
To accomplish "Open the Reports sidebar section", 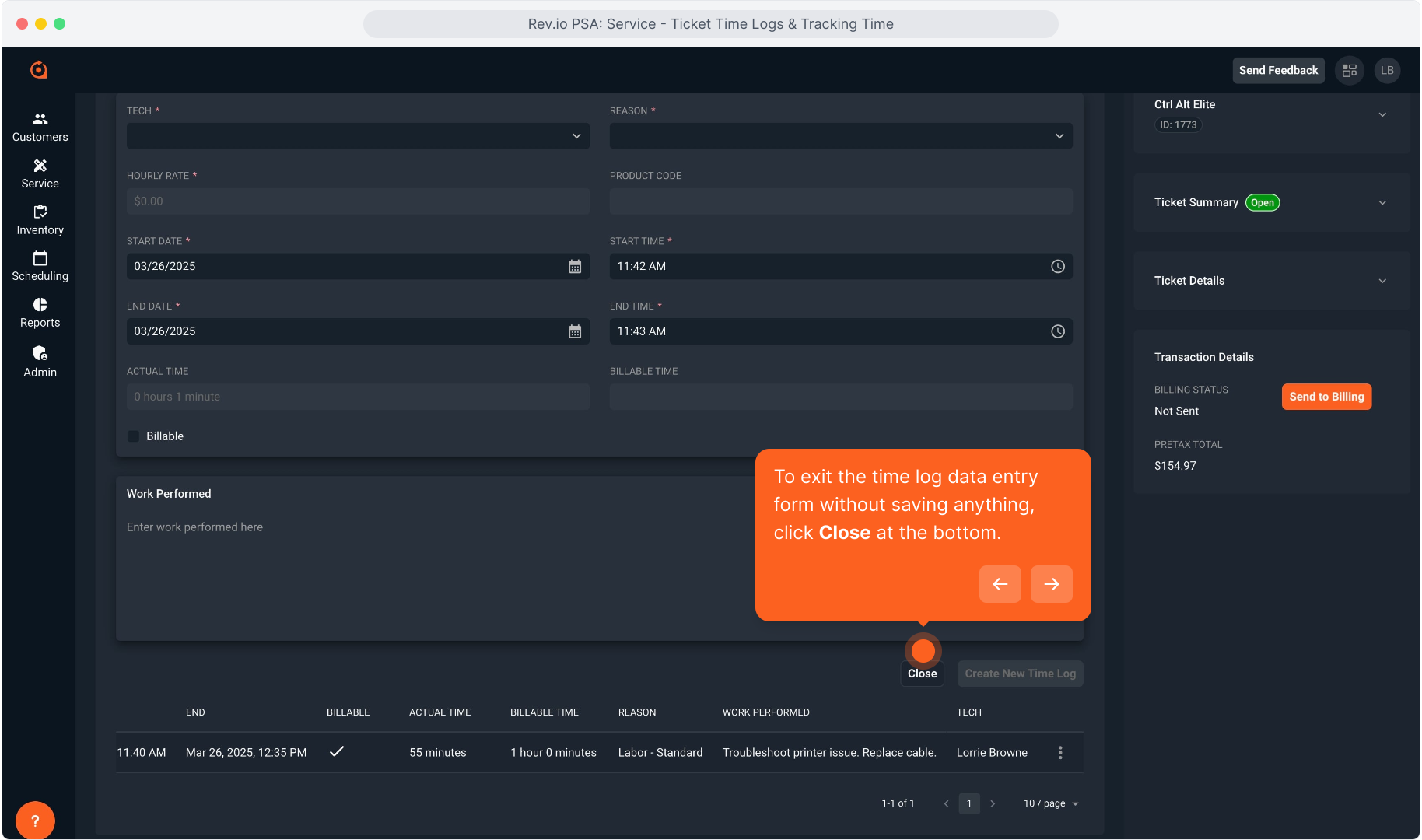I will 40,313.
